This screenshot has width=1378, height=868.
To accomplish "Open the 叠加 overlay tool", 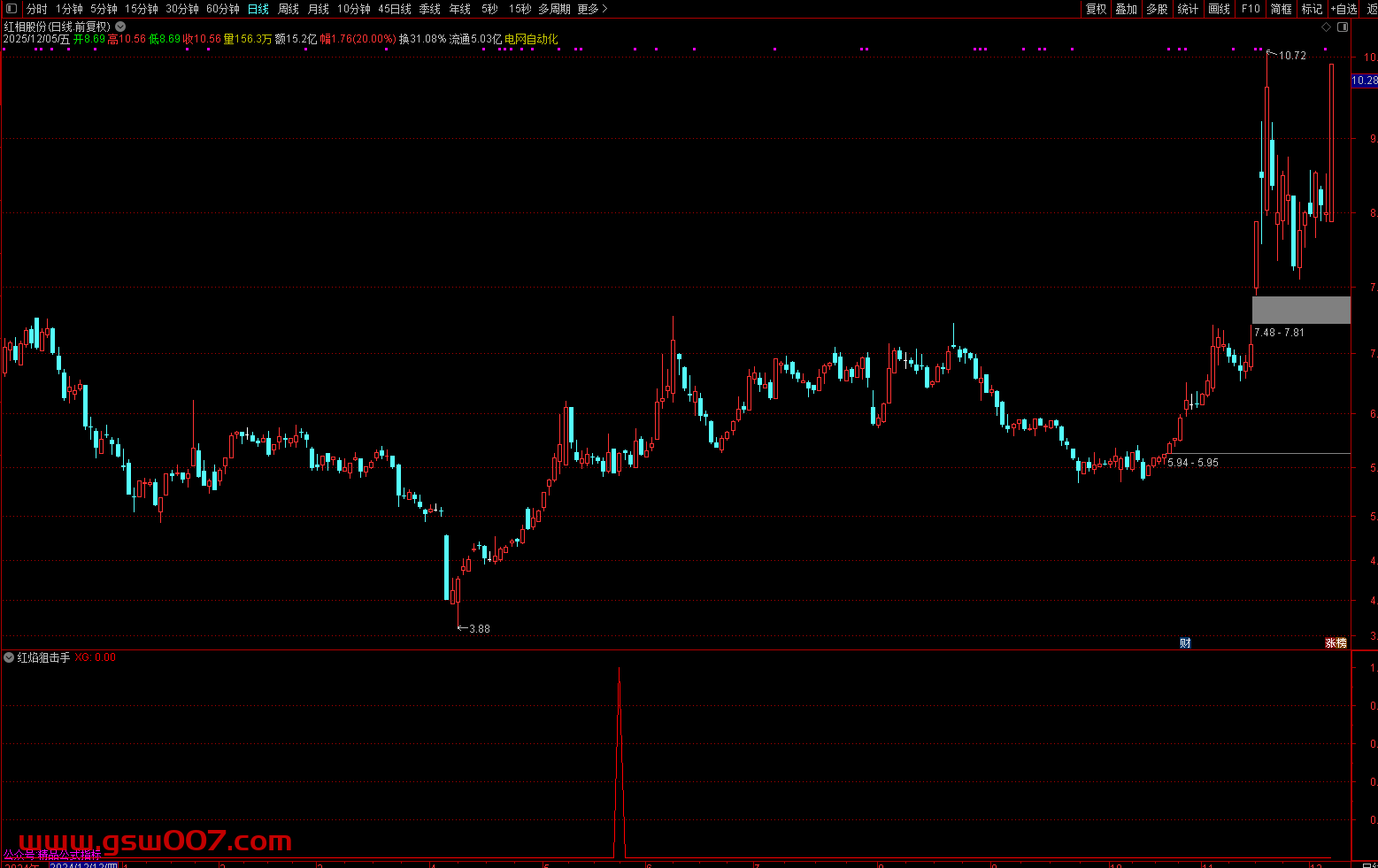I will 1127,9.
